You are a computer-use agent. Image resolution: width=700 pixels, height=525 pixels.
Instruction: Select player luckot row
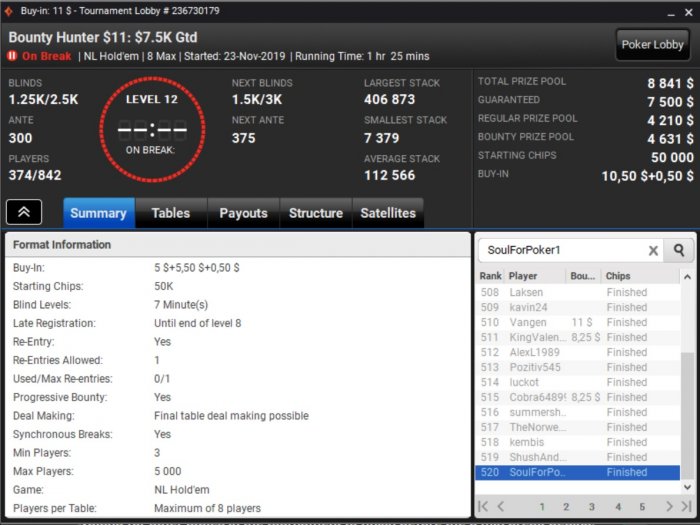pos(578,383)
